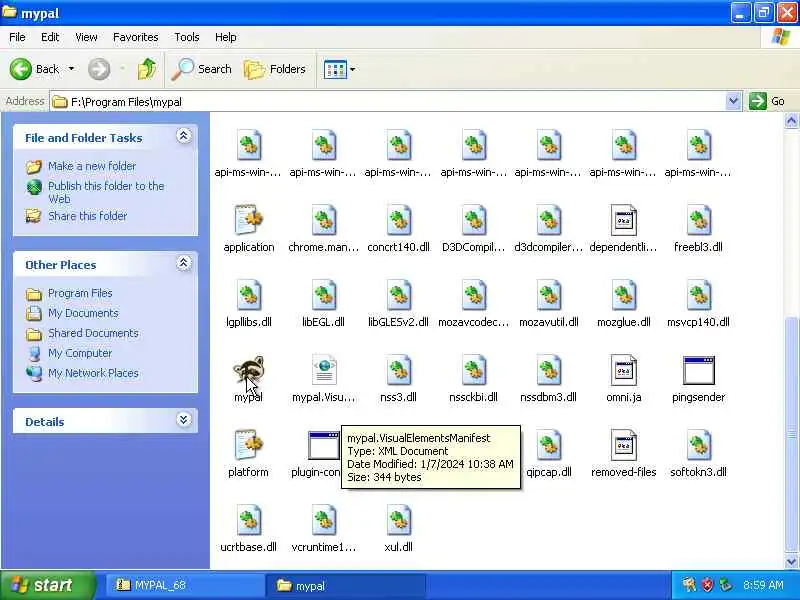The width and height of the screenshot is (800, 600).
Task: Select the platform config file icon
Action: (248, 445)
